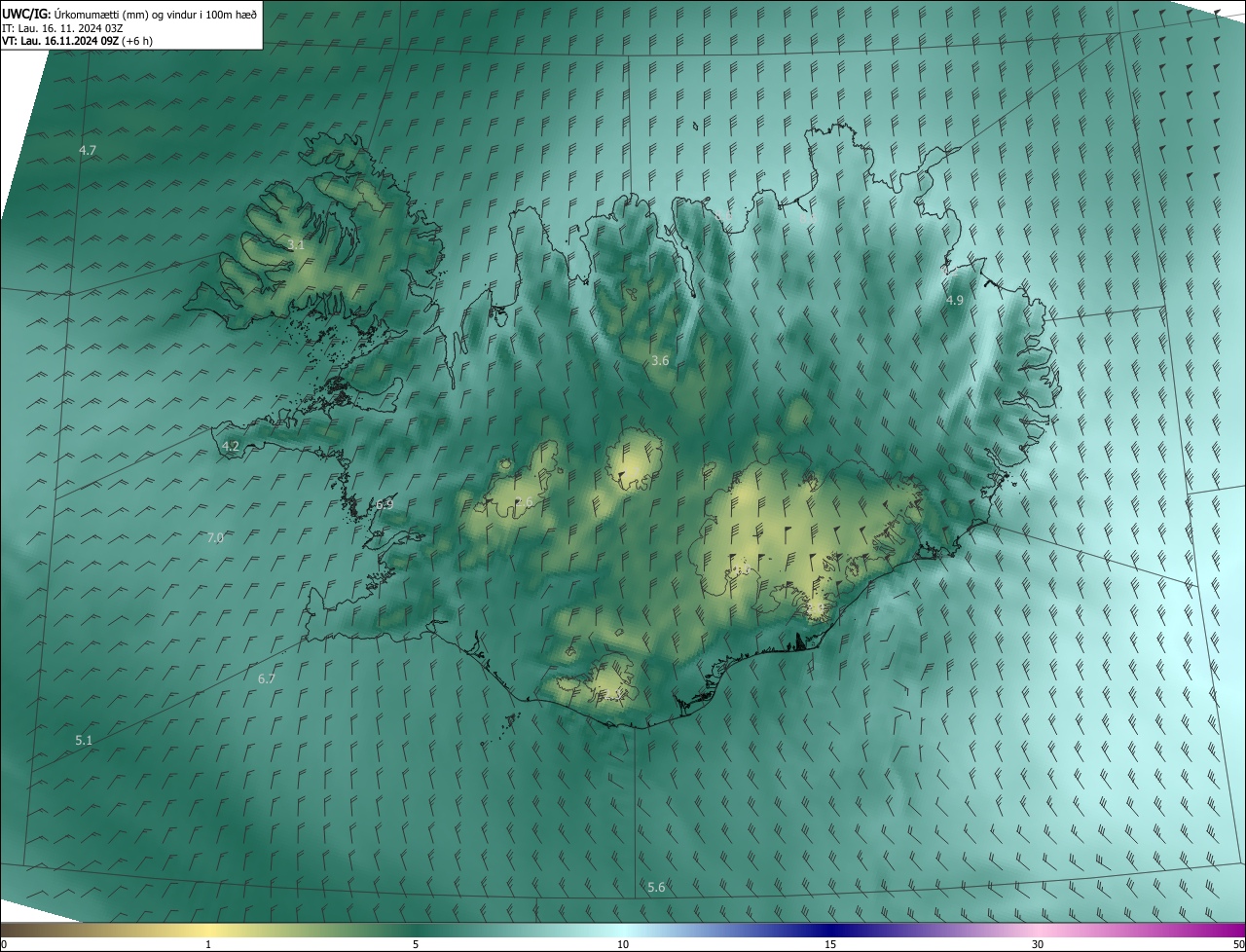Click the '4.9' value in northeast Iceland

click(x=955, y=301)
